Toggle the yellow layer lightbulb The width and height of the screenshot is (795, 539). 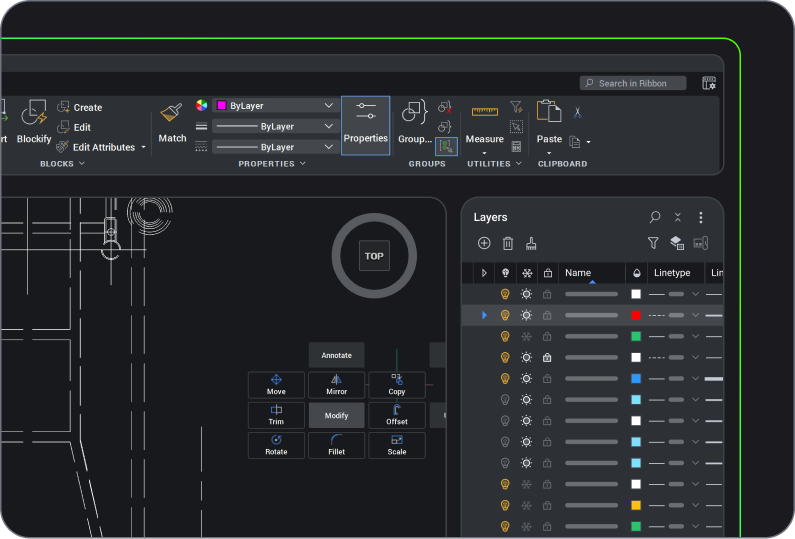pyautogui.click(x=505, y=505)
